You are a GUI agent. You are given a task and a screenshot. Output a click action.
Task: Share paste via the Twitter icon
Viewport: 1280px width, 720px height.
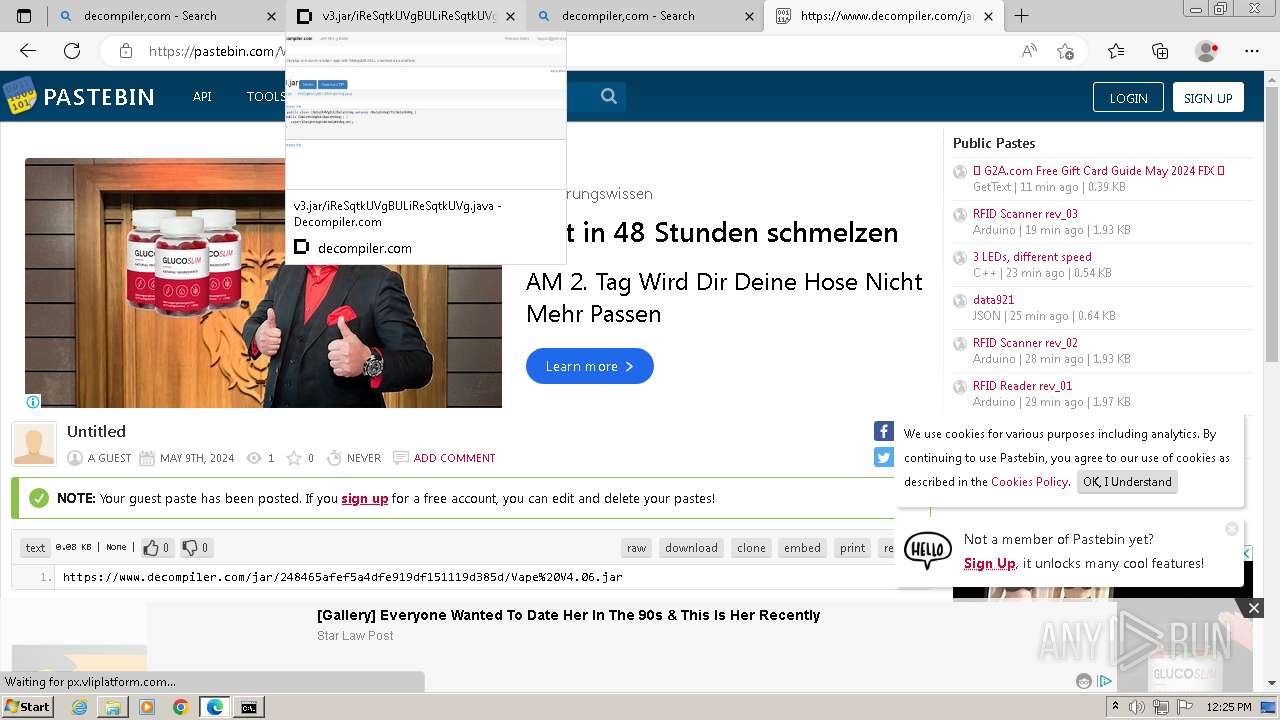[884, 457]
